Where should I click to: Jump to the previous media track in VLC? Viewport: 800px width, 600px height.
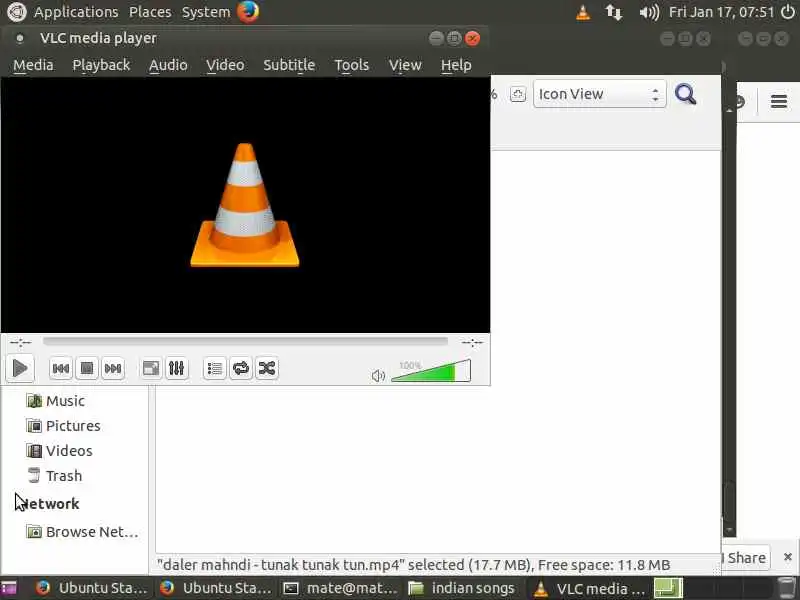pyautogui.click(x=61, y=368)
